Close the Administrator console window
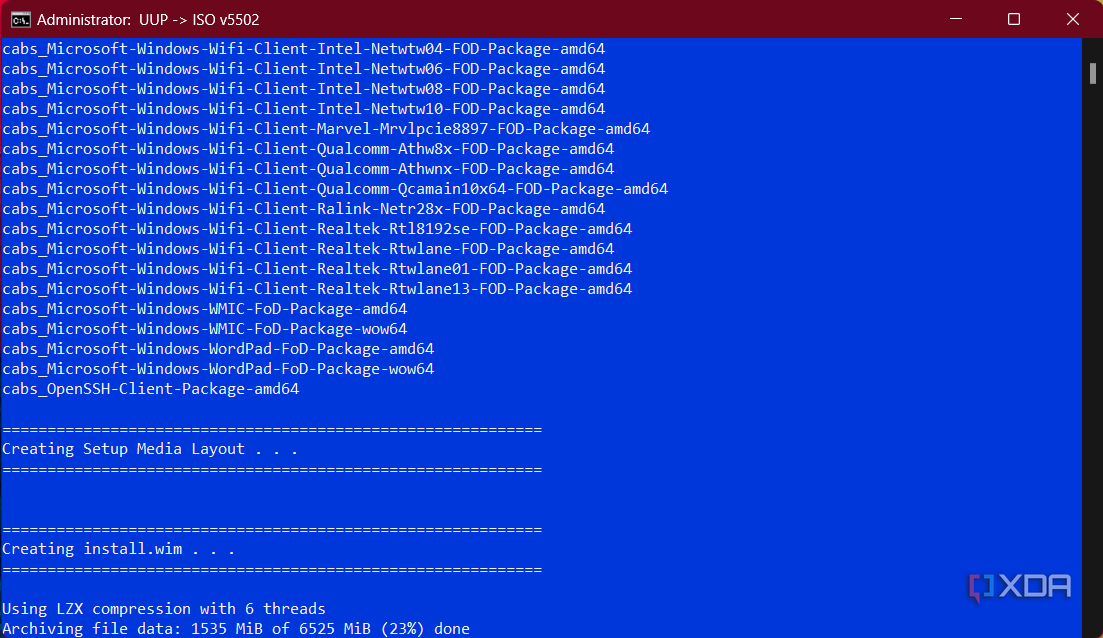The image size is (1103, 638). (1072, 19)
